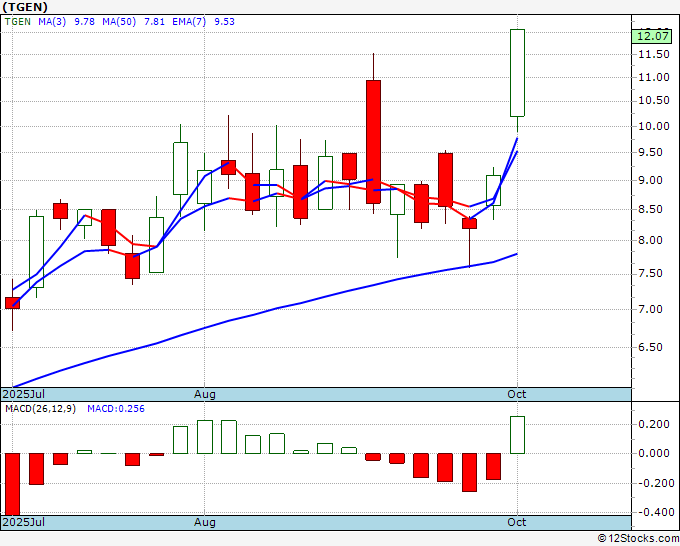Click the MACD:0.256 value label
Image resolution: width=680 pixels, height=546 pixels.
click(x=116, y=409)
